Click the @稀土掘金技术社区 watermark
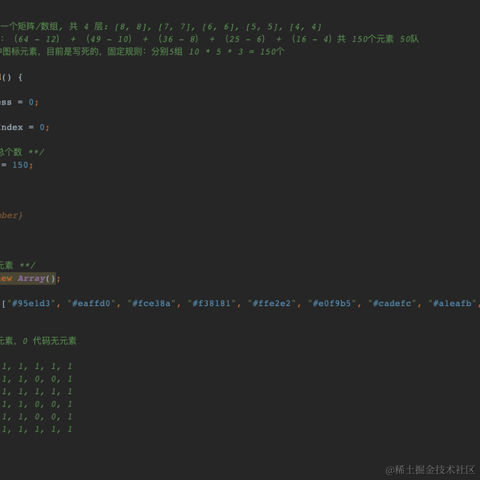Screen dimensions: 480x480 430,470
